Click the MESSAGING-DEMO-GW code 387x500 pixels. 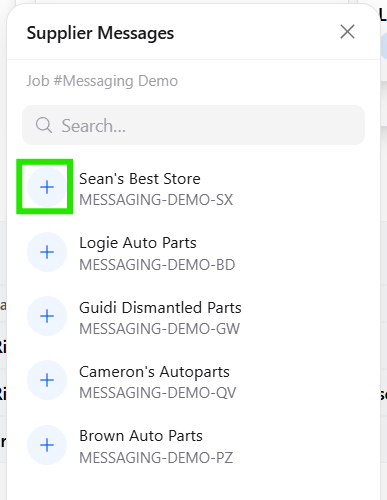point(159,329)
